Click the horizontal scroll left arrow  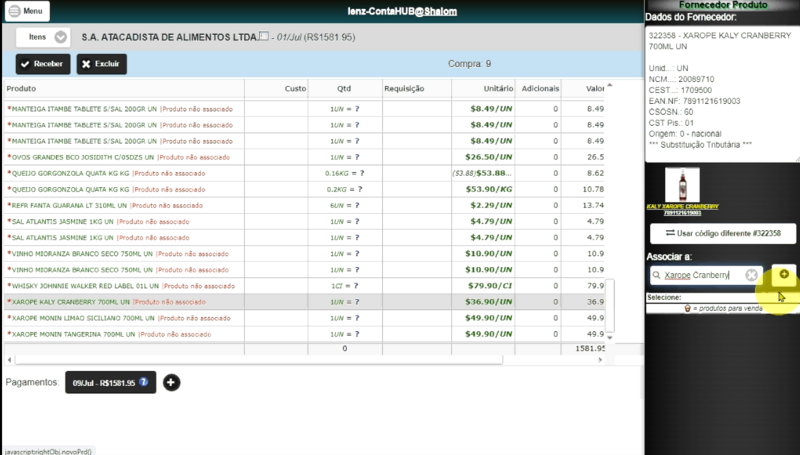coord(9,360)
